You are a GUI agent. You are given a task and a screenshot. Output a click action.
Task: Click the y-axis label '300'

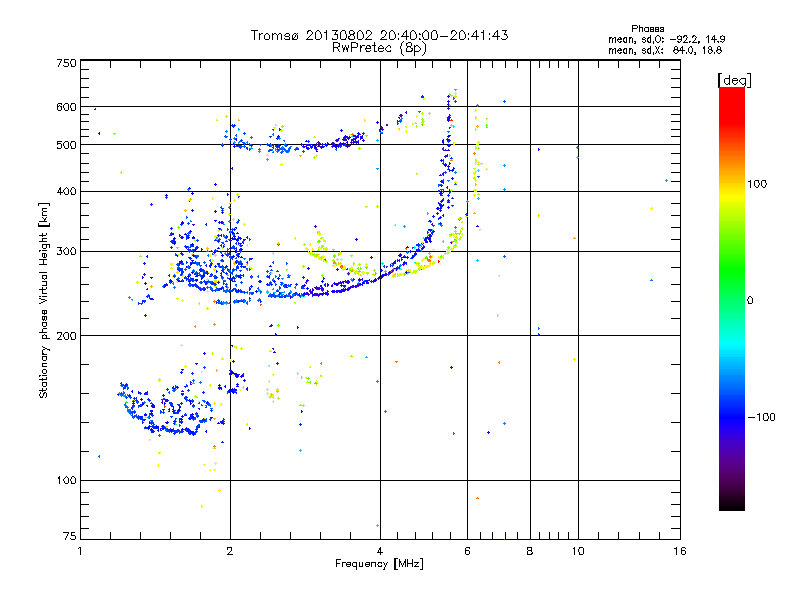(x=66, y=251)
